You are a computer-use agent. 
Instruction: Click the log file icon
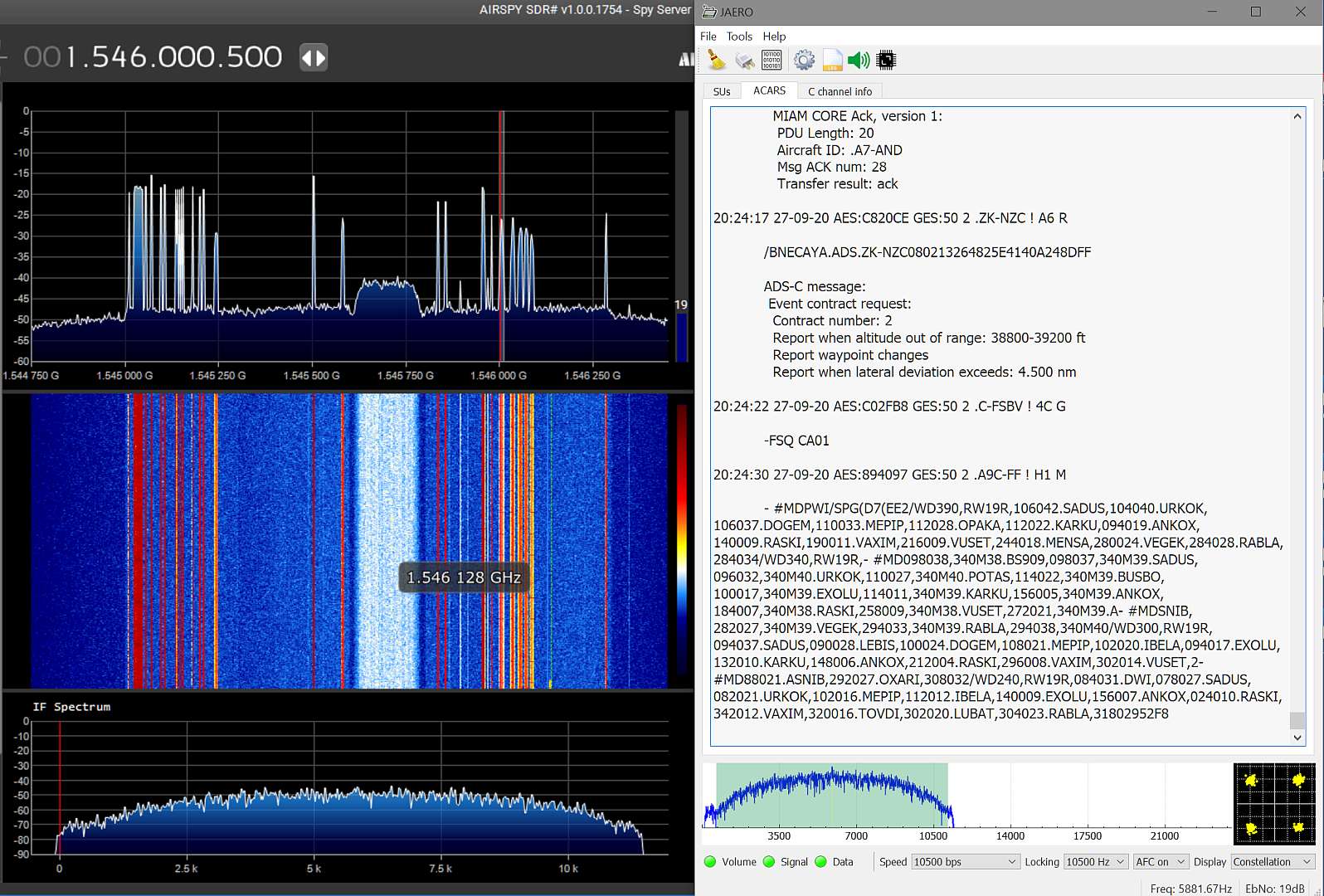tap(832, 61)
